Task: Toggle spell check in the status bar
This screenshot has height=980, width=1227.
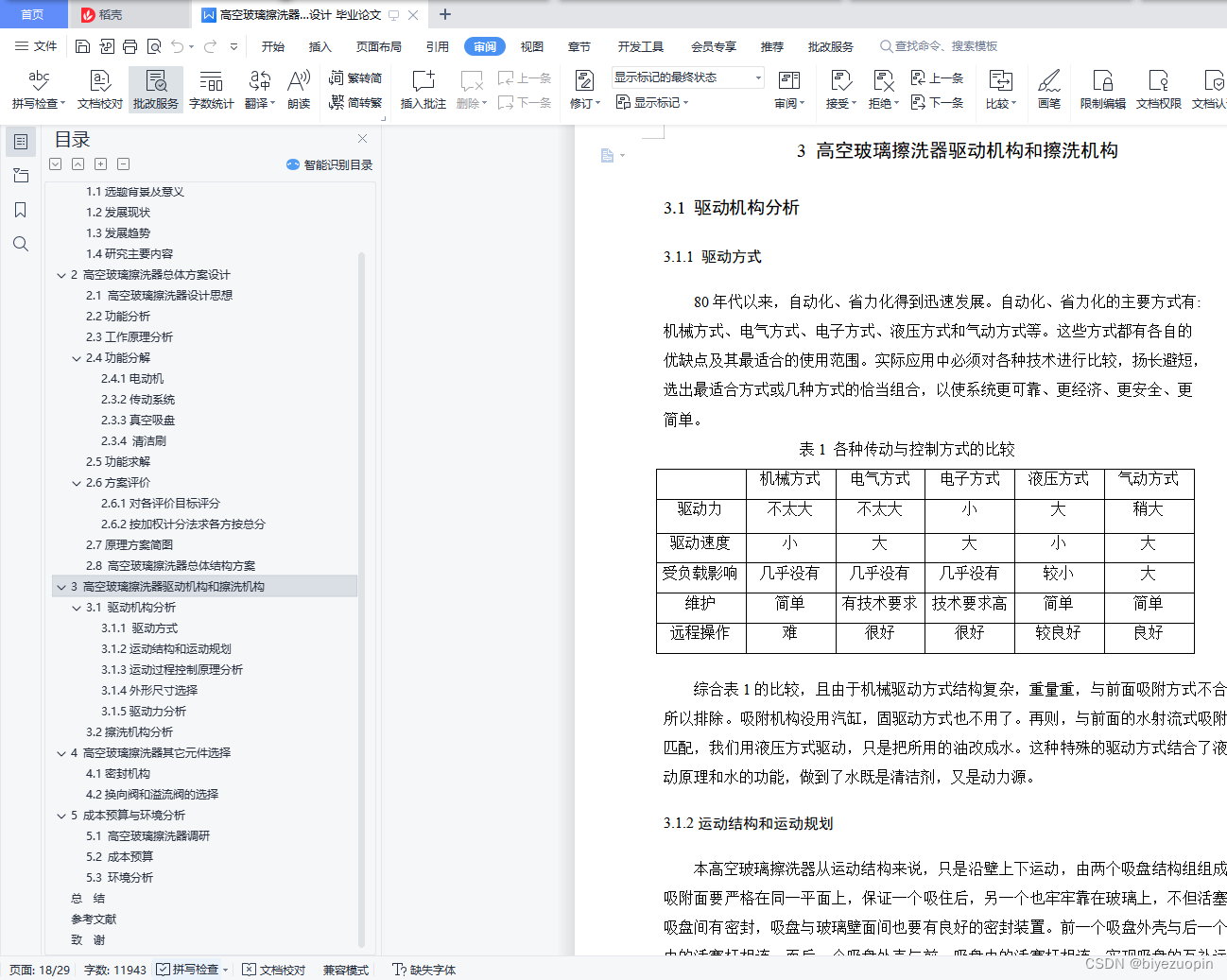Action: coord(192,970)
